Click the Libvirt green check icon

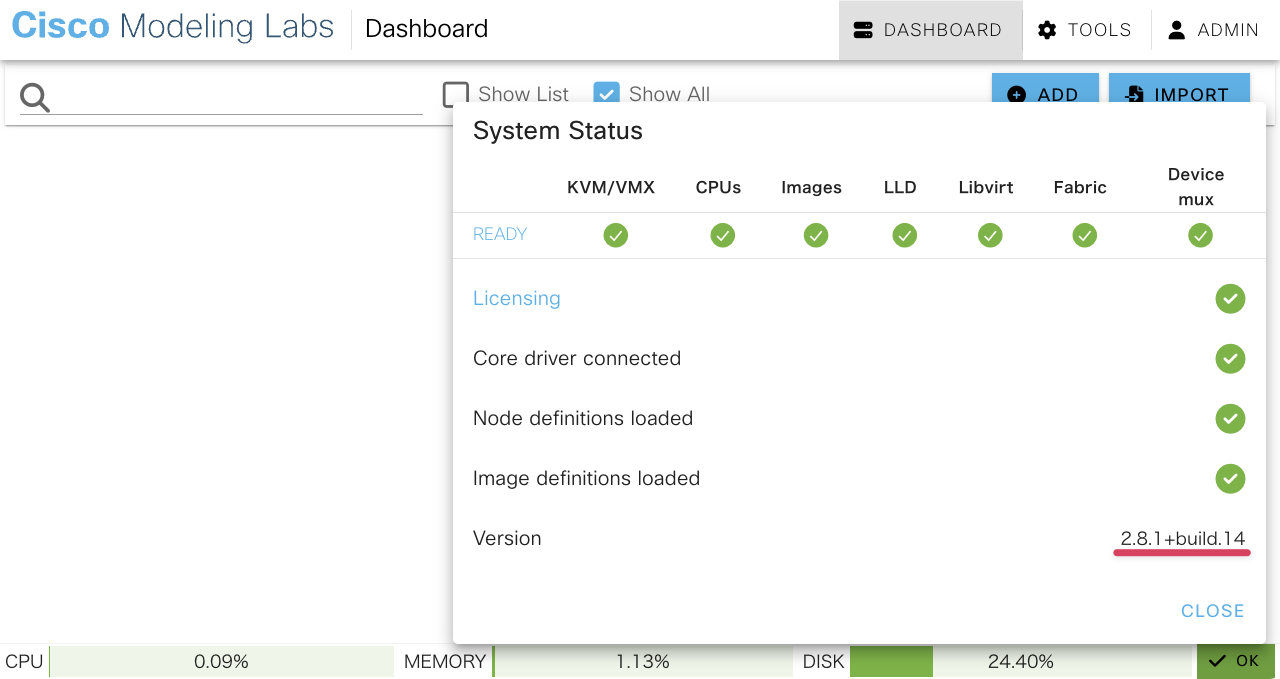989,235
